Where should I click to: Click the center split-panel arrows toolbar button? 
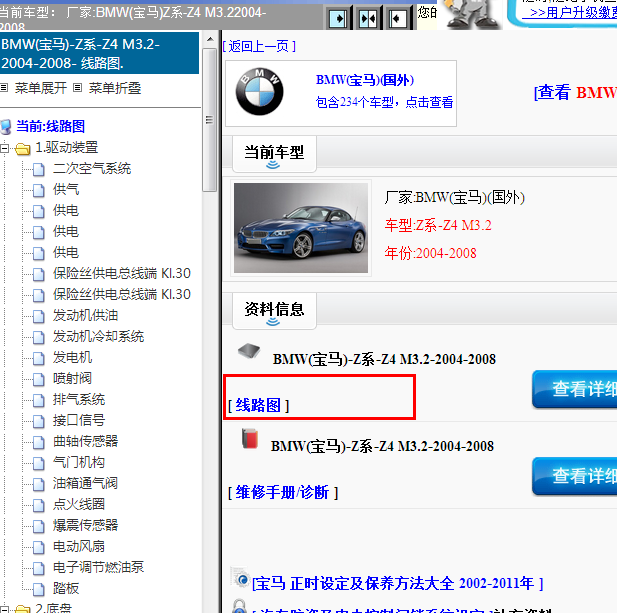pyautogui.click(x=368, y=18)
